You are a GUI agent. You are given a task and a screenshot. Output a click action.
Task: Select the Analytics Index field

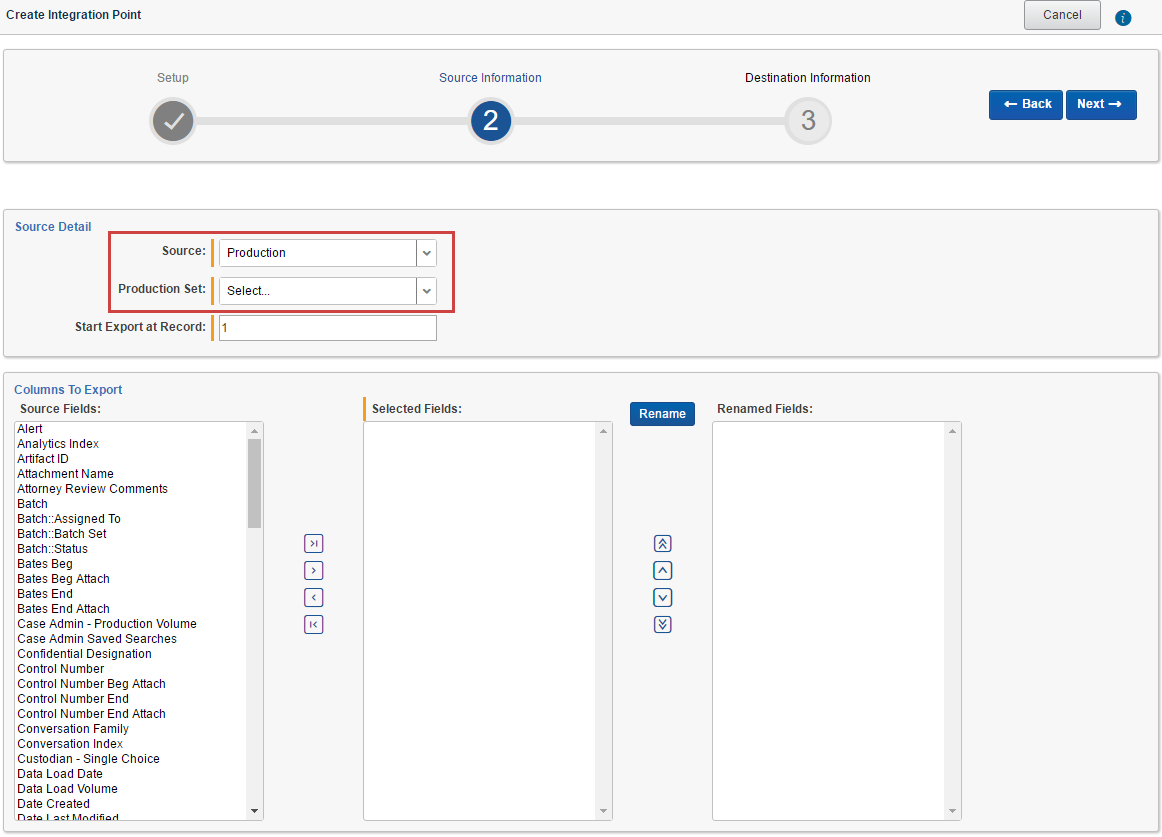pos(58,443)
